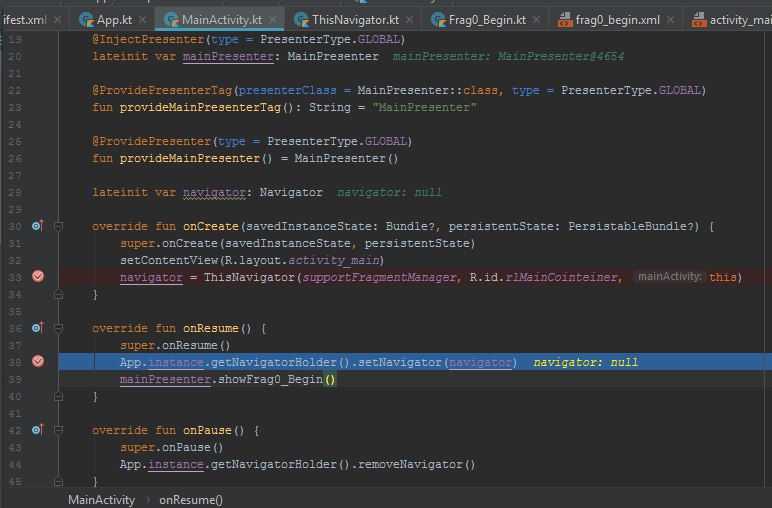Click the navigator variable declaration on line 28

click(x=214, y=192)
